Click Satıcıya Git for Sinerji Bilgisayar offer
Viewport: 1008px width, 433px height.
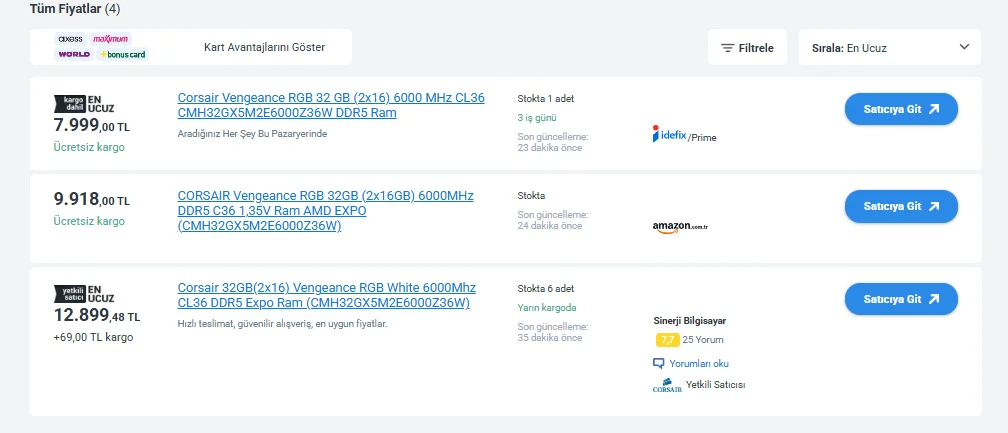901,299
